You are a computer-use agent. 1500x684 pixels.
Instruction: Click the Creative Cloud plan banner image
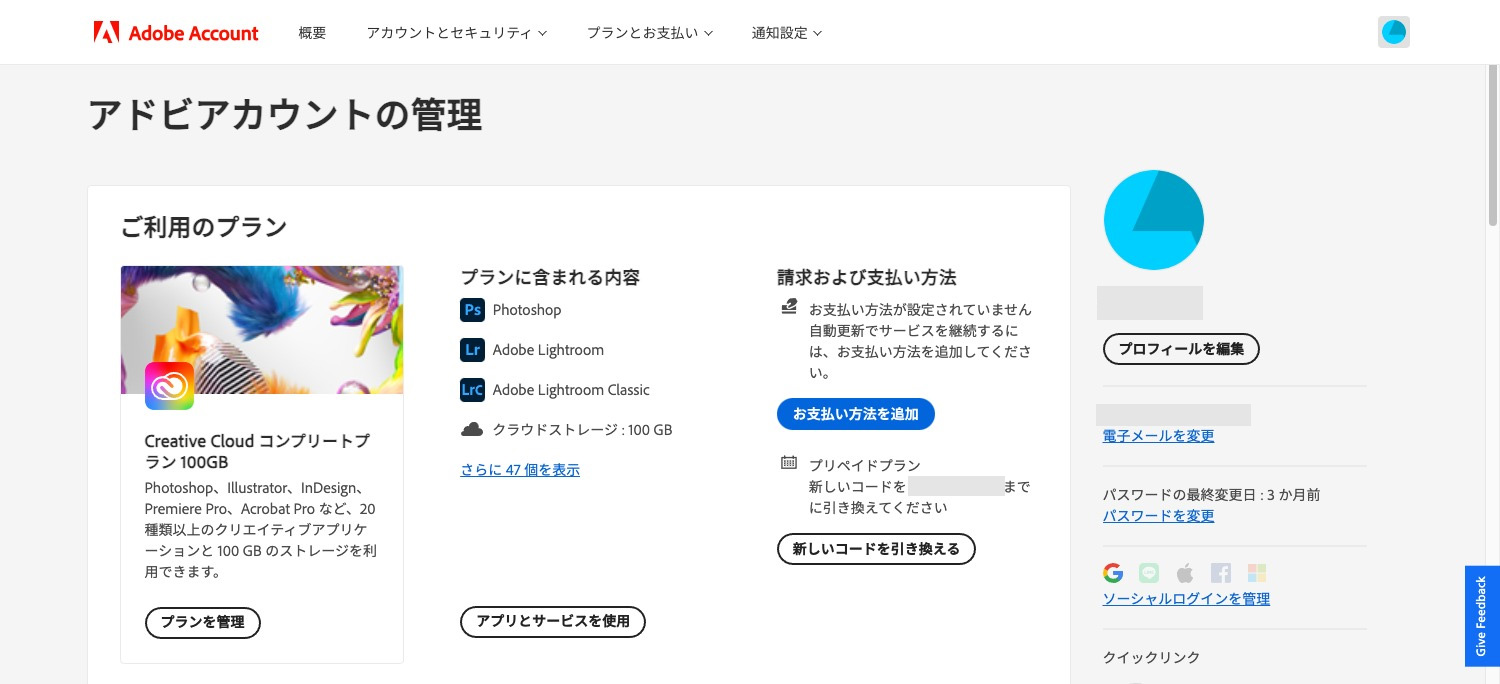point(262,329)
